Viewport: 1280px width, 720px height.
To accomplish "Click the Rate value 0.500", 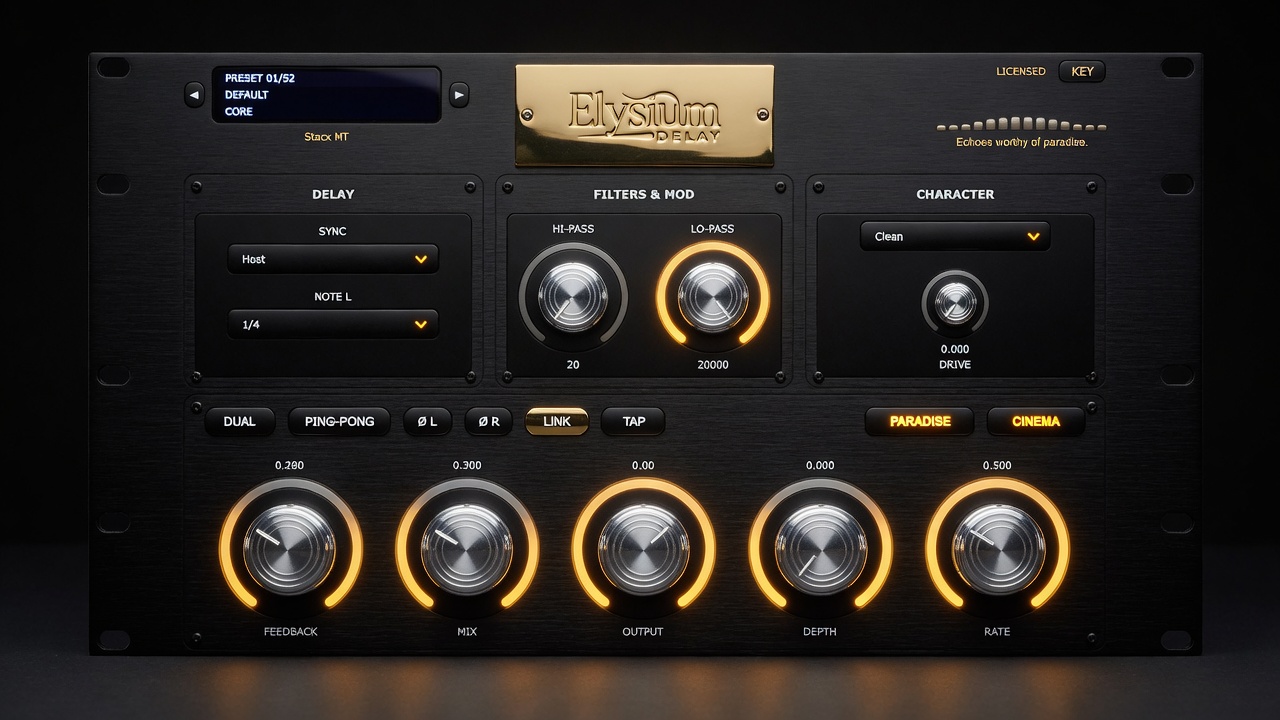I will point(997,465).
